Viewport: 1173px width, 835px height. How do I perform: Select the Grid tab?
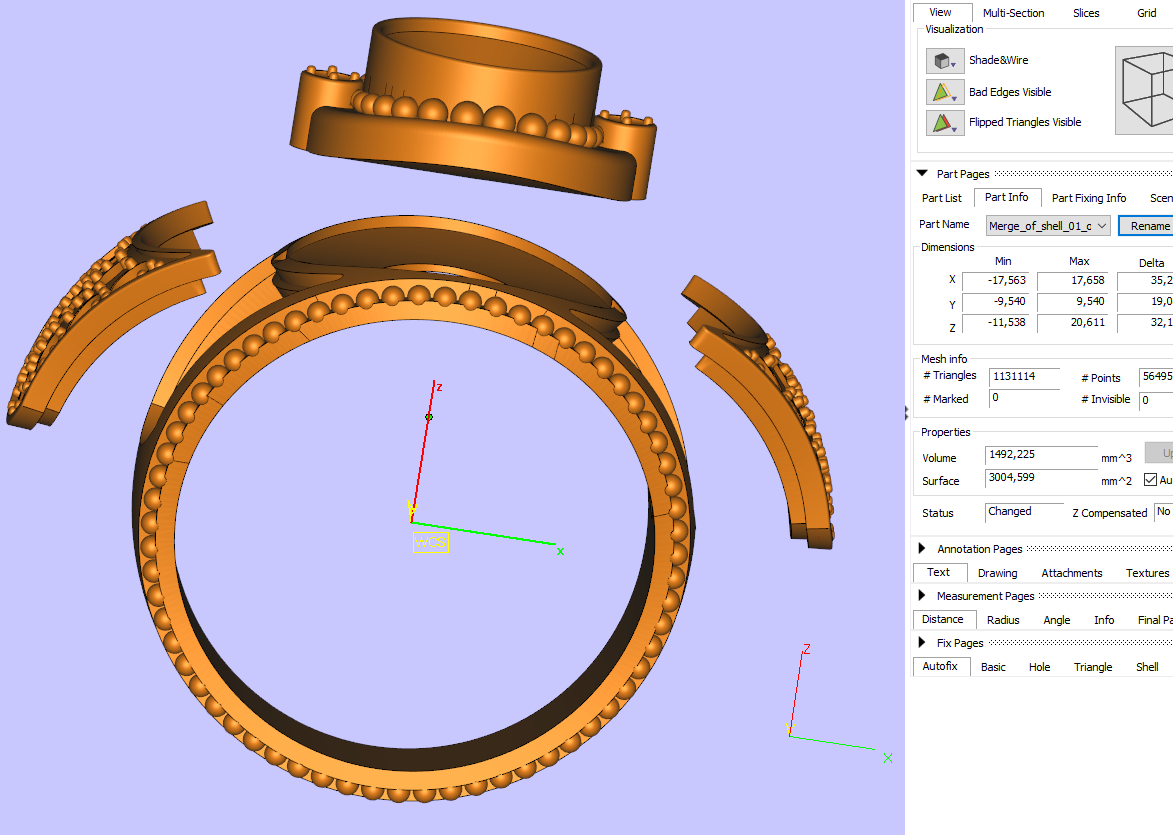[1147, 13]
